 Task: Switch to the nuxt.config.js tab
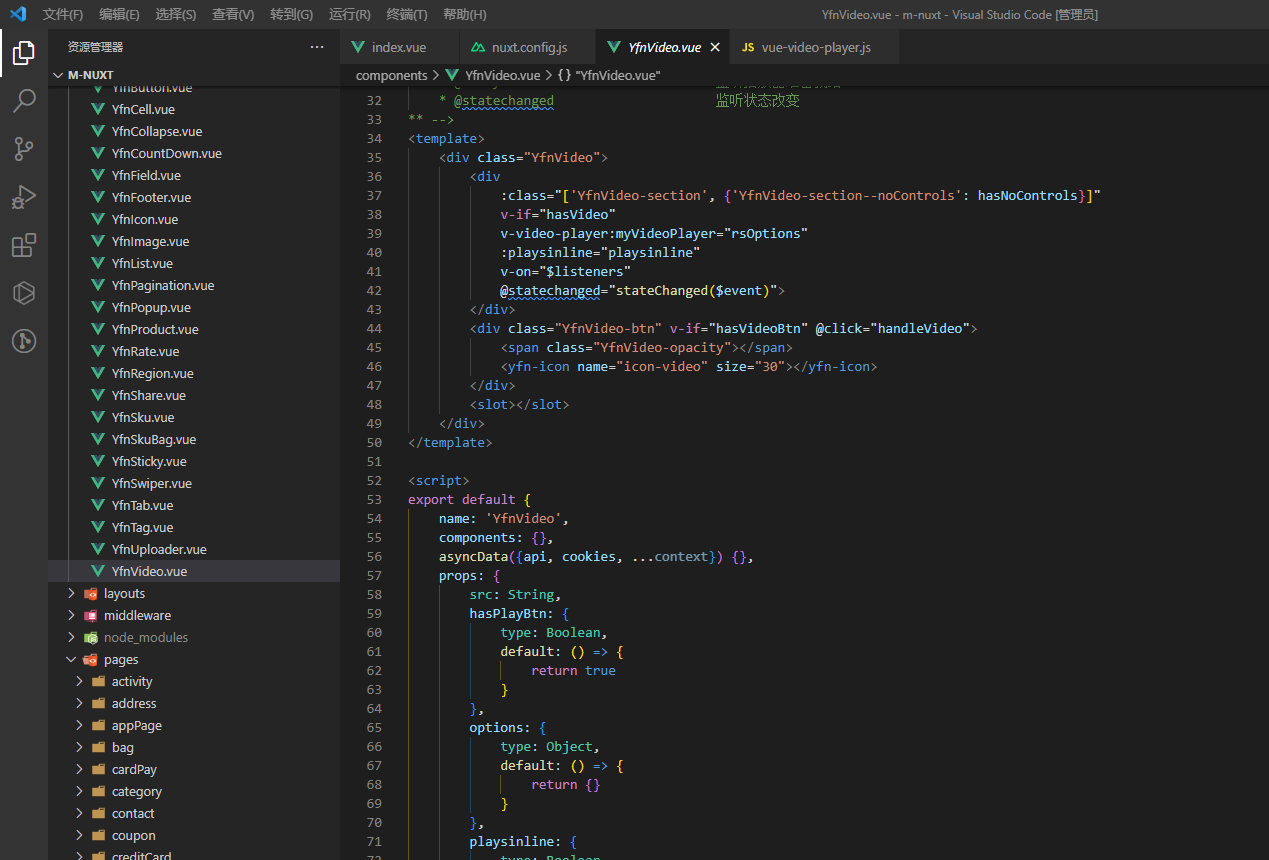(x=528, y=47)
